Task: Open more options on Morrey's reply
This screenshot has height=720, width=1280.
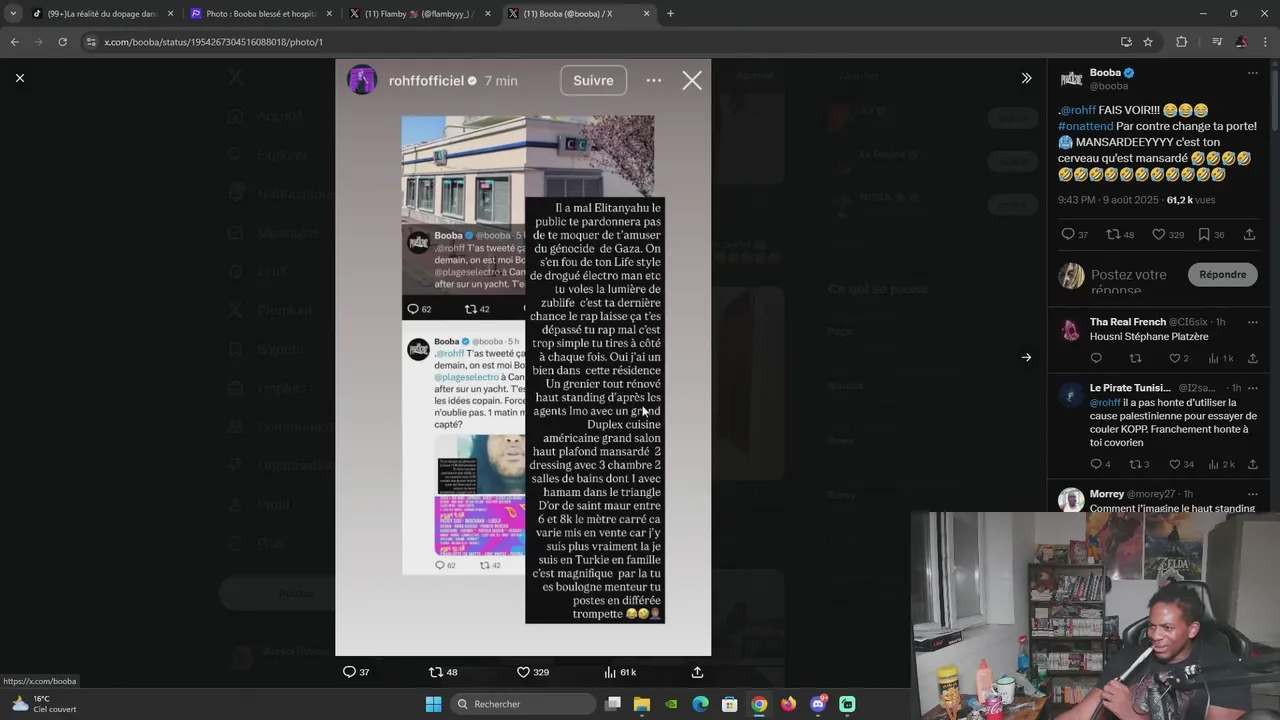Action: (x=1252, y=494)
